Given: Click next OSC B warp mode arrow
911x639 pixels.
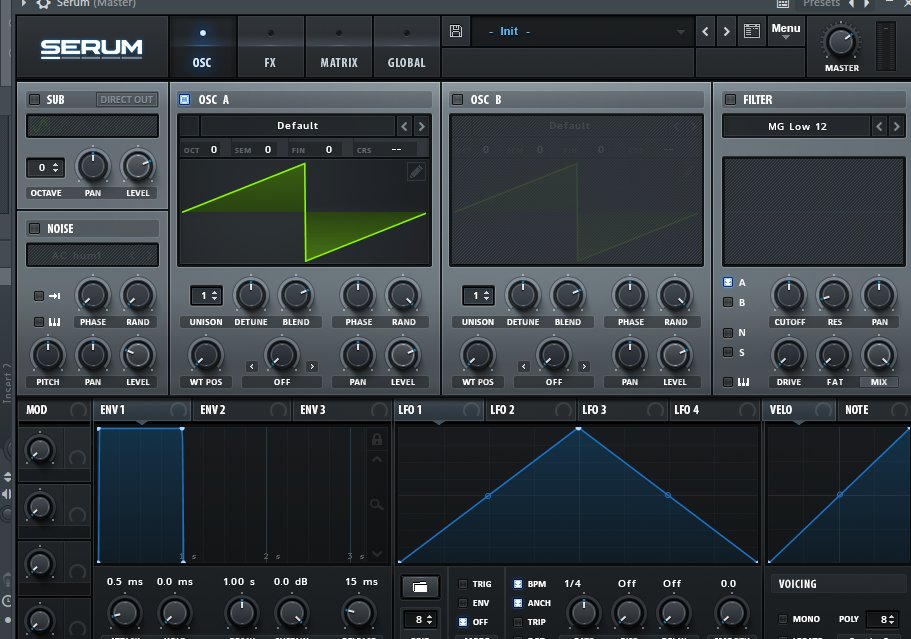Looking at the screenshot, I should click(x=584, y=367).
